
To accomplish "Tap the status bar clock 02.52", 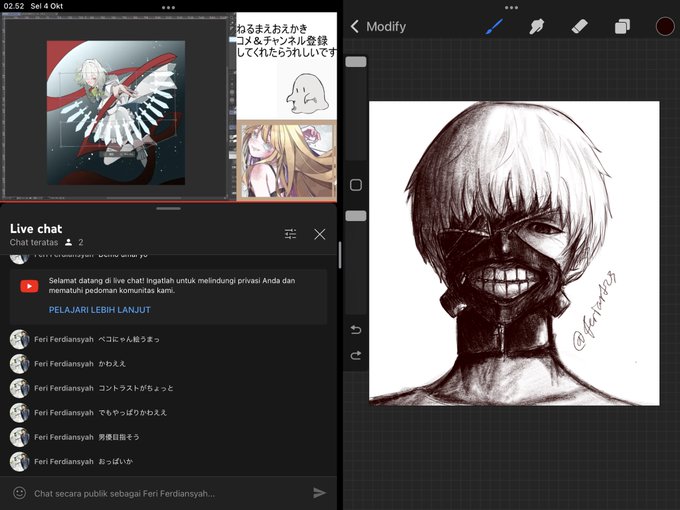I will [x=13, y=6].
